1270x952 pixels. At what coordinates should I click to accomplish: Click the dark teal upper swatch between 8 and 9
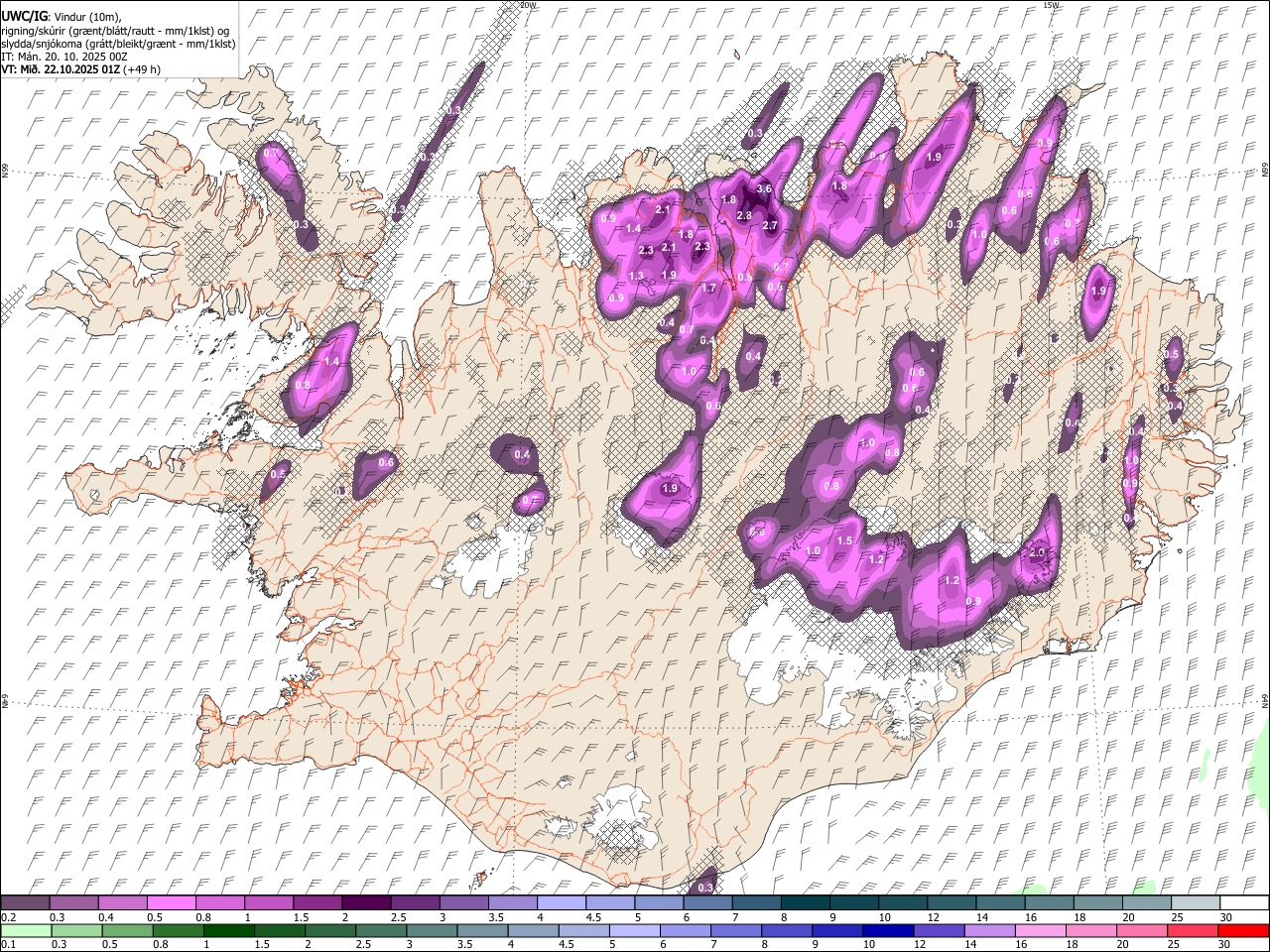click(x=805, y=902)
